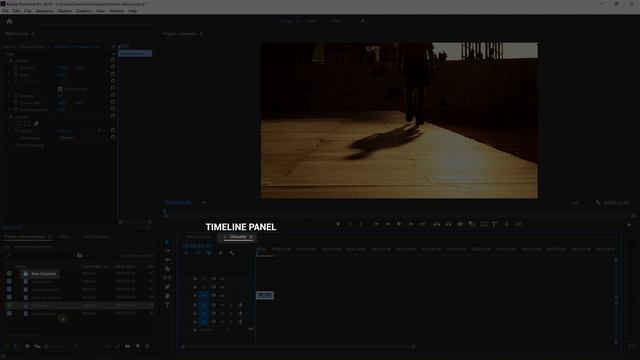Play the Program monitor

click(399, 224)
